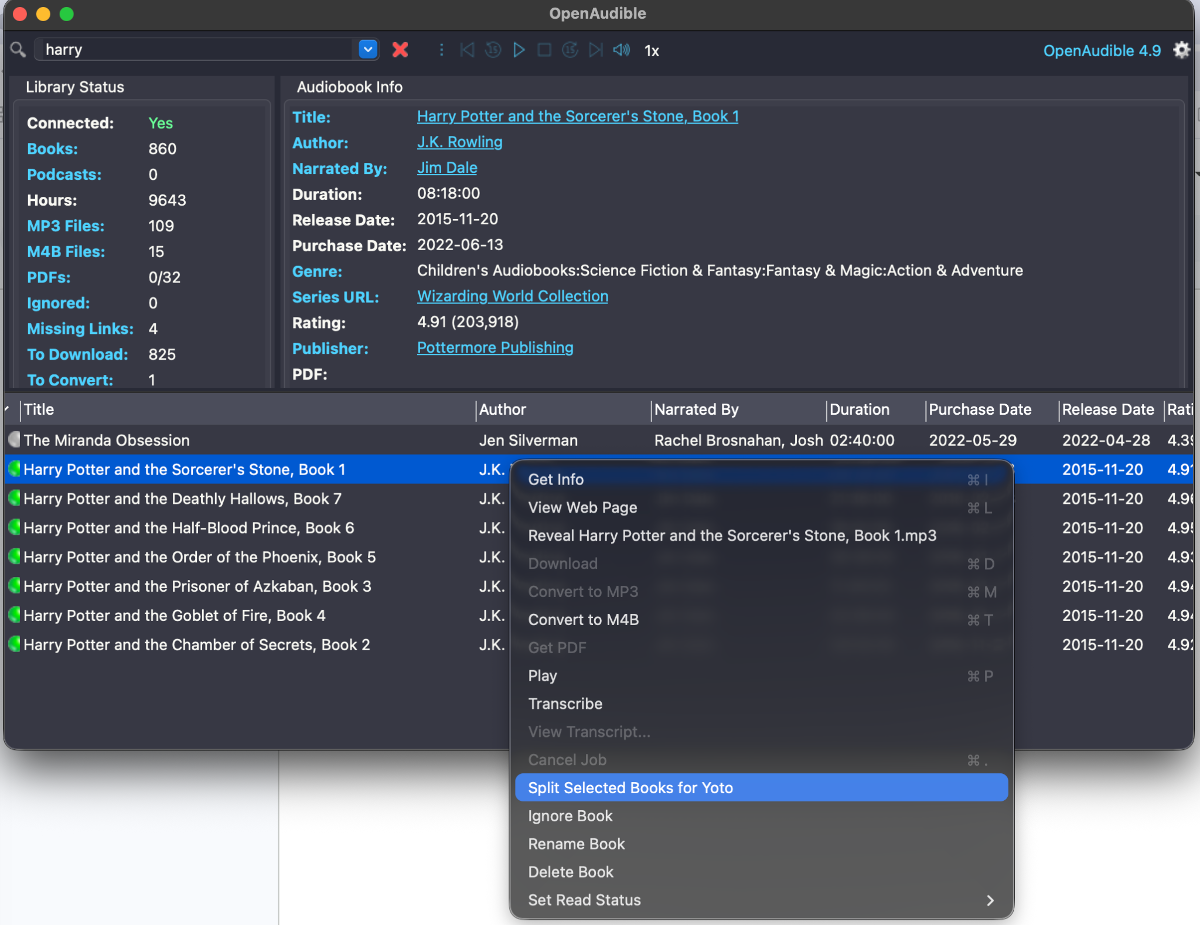
Task: Click the green status icon beside Goblet of Fire
Action: (x=14, y=616)
